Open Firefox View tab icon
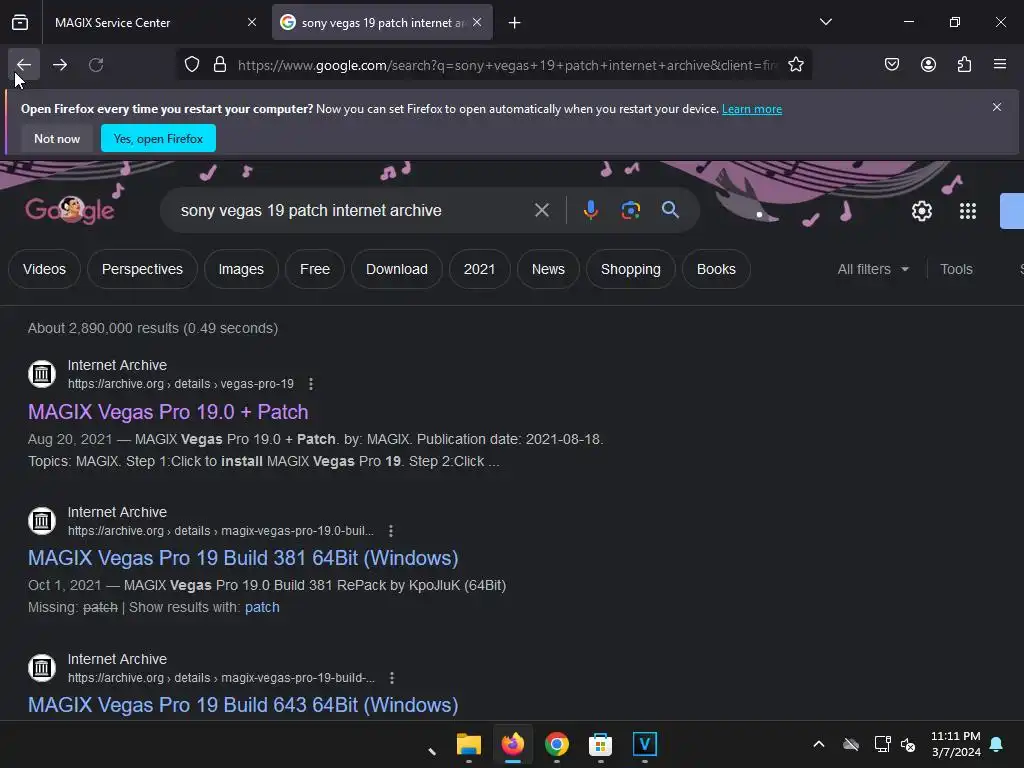Viewport: 1024px width, 768px height. [20, 23]
